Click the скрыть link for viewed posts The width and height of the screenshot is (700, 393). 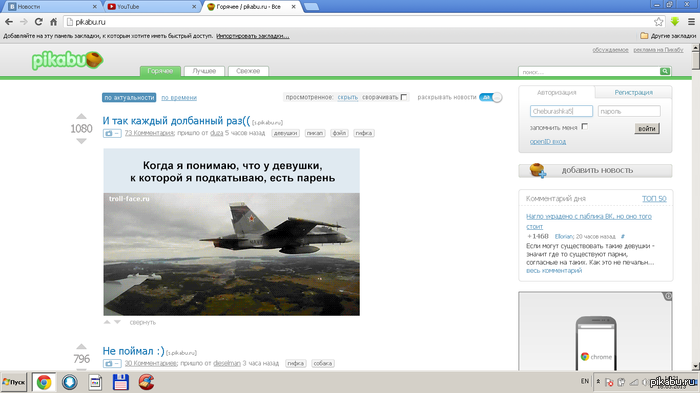click(348, 97)
